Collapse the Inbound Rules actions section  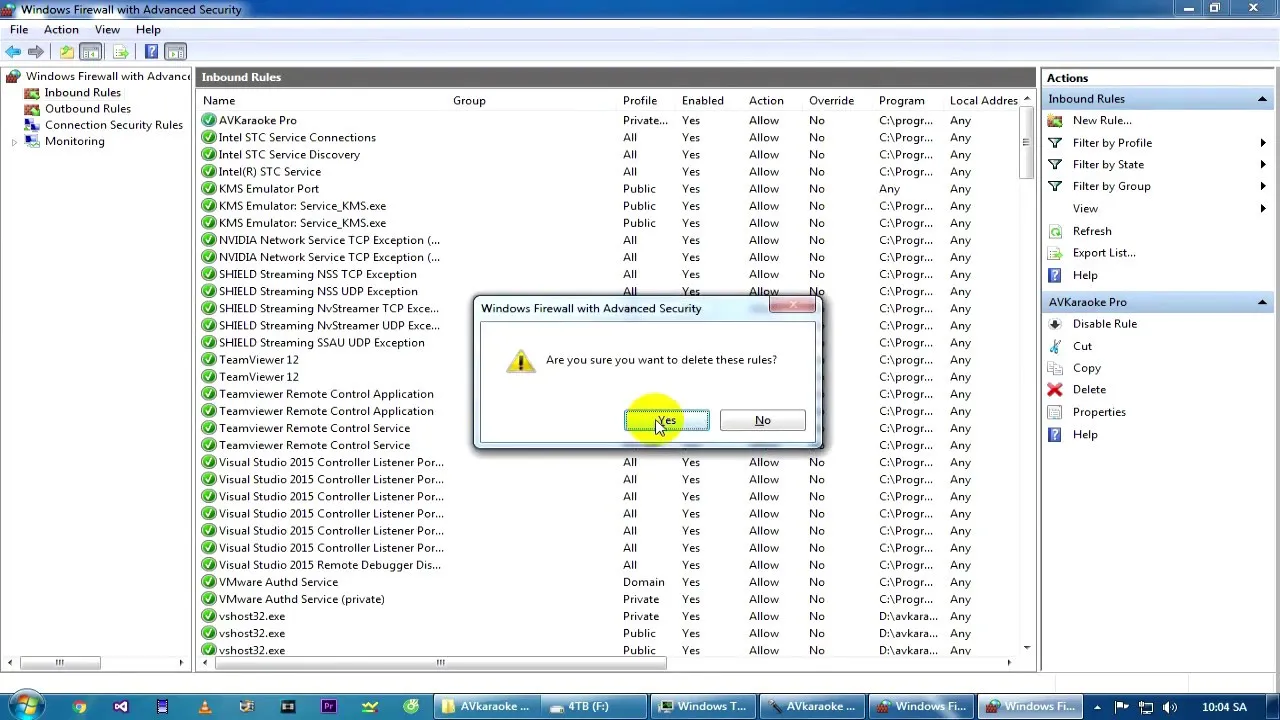click(x=1262, y=99)
